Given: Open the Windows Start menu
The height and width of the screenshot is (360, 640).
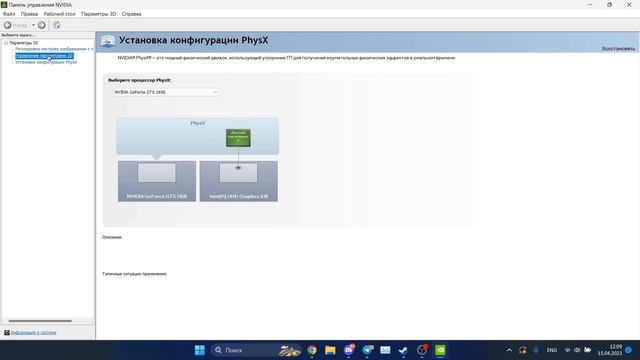Looking at the screenshot, I should coord(200,350).
